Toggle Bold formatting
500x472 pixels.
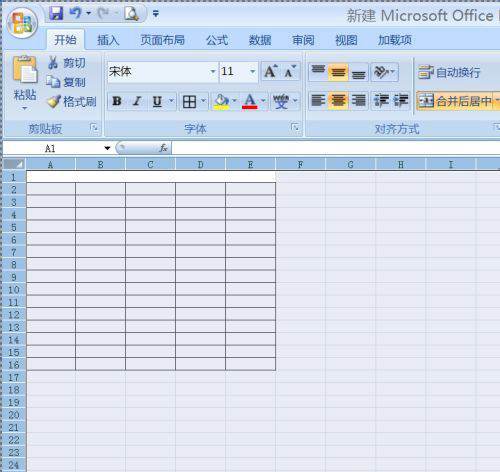click(117, 101)
